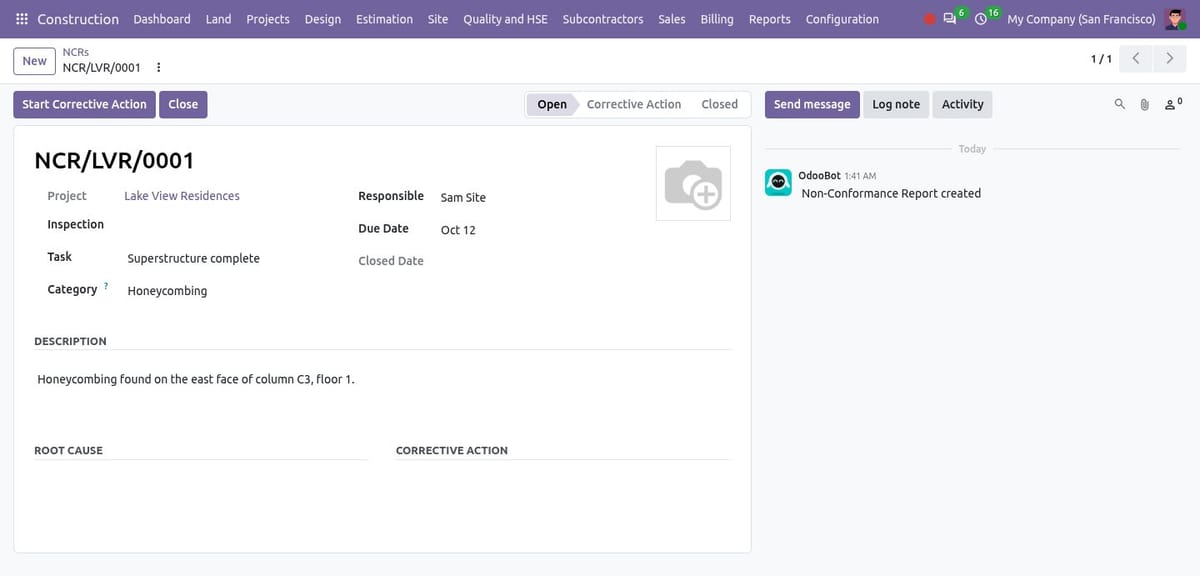Open the activities clock icon
This screenshot has width=1200, height=576.
pyautogui.click(x=981, y=19)
